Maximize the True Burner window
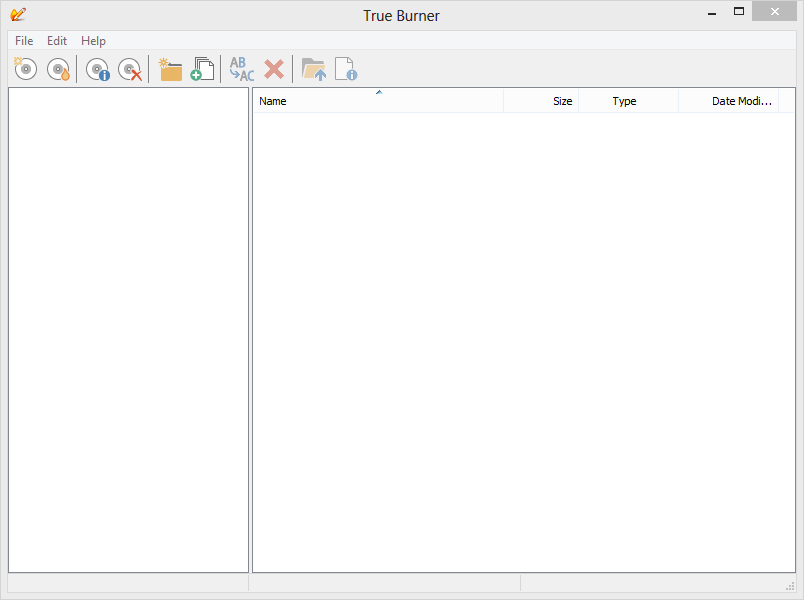The height and width of the screenshot is (600, 804). pos(738,11)
